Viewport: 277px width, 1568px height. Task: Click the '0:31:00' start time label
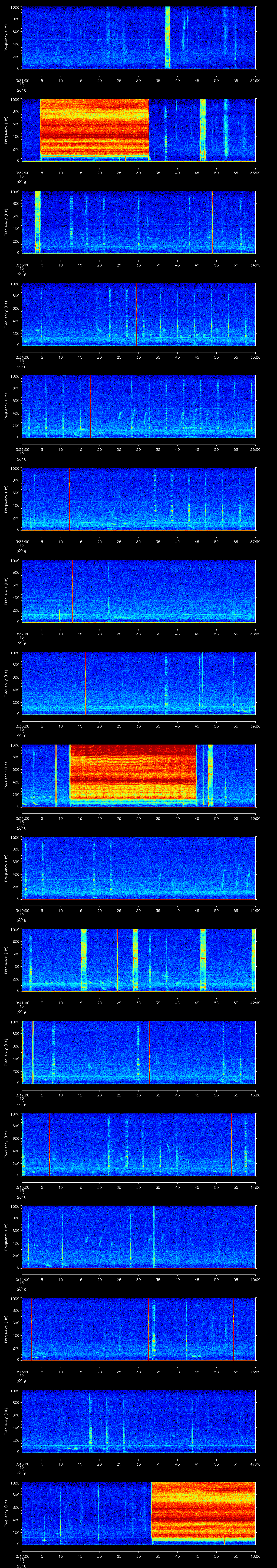22,80
